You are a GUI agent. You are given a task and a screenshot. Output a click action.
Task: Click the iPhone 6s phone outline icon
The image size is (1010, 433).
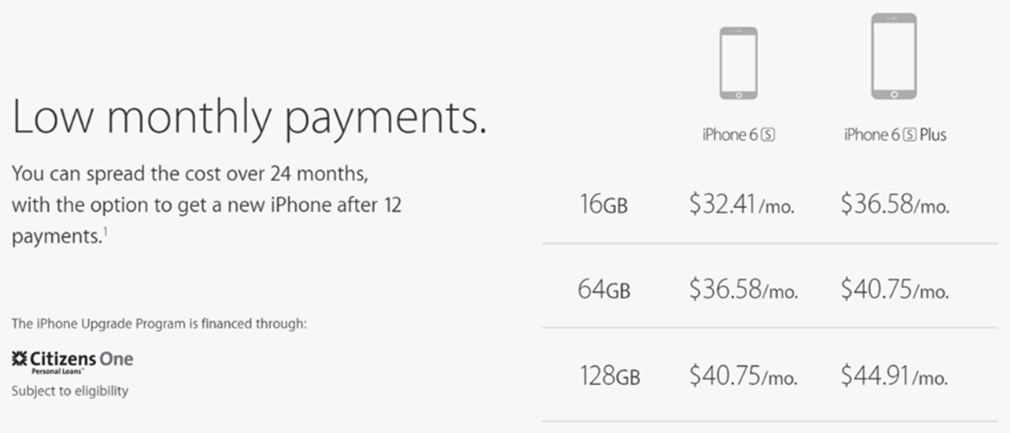(x=739, y=63)
